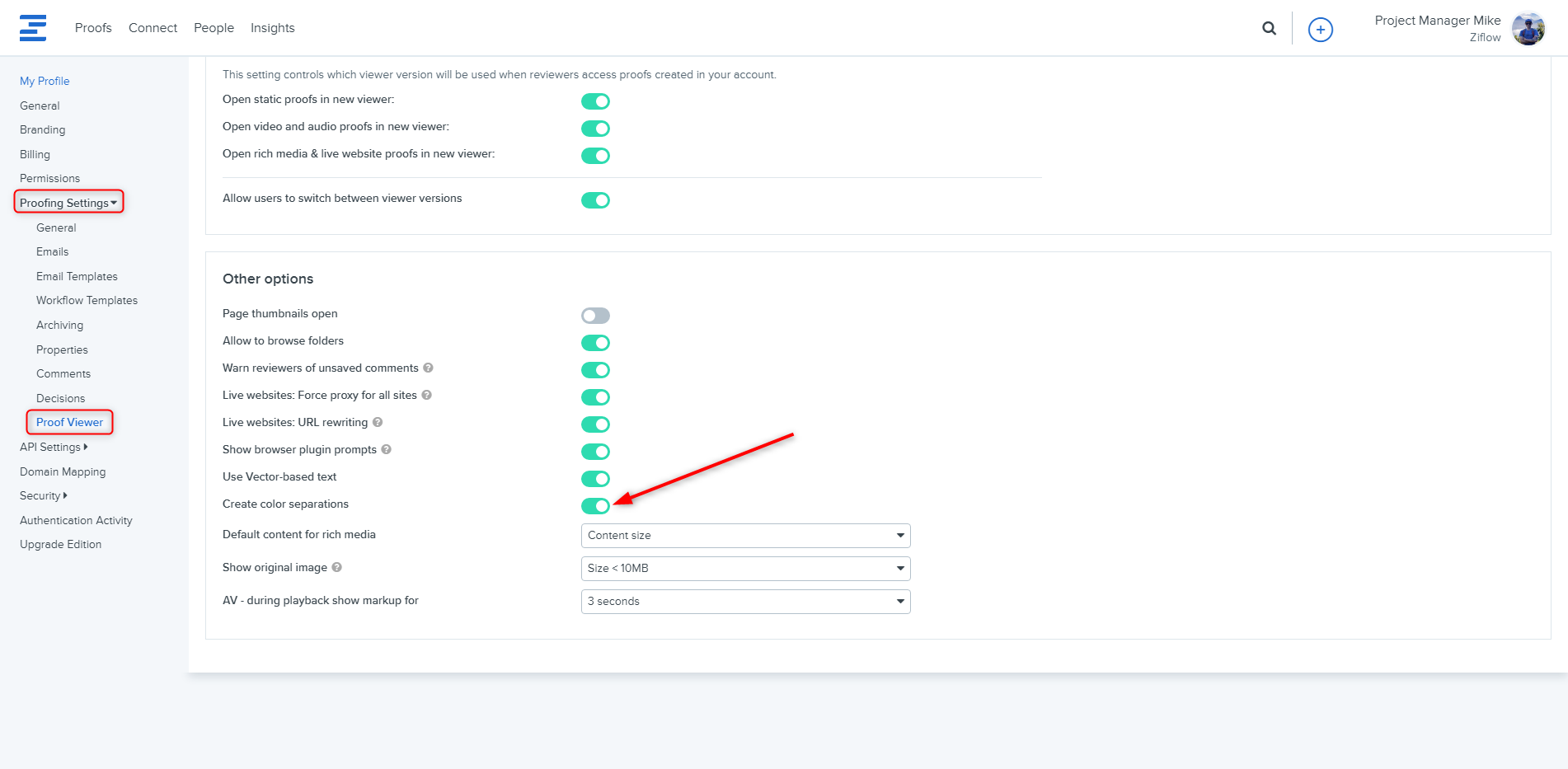This screenshot has height=769, width=1568.
Task: Open Decisions settings
Action: click(60, 398)
